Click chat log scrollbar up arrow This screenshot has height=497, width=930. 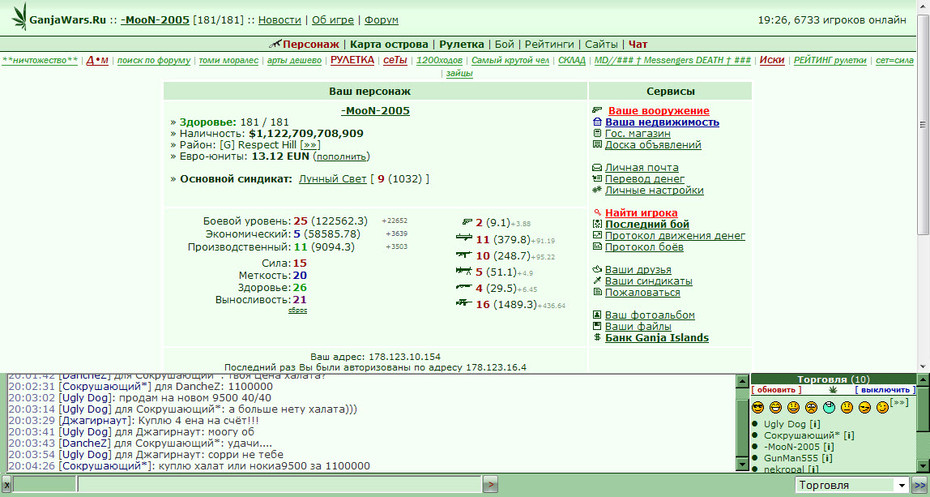[x=742, y=381]
